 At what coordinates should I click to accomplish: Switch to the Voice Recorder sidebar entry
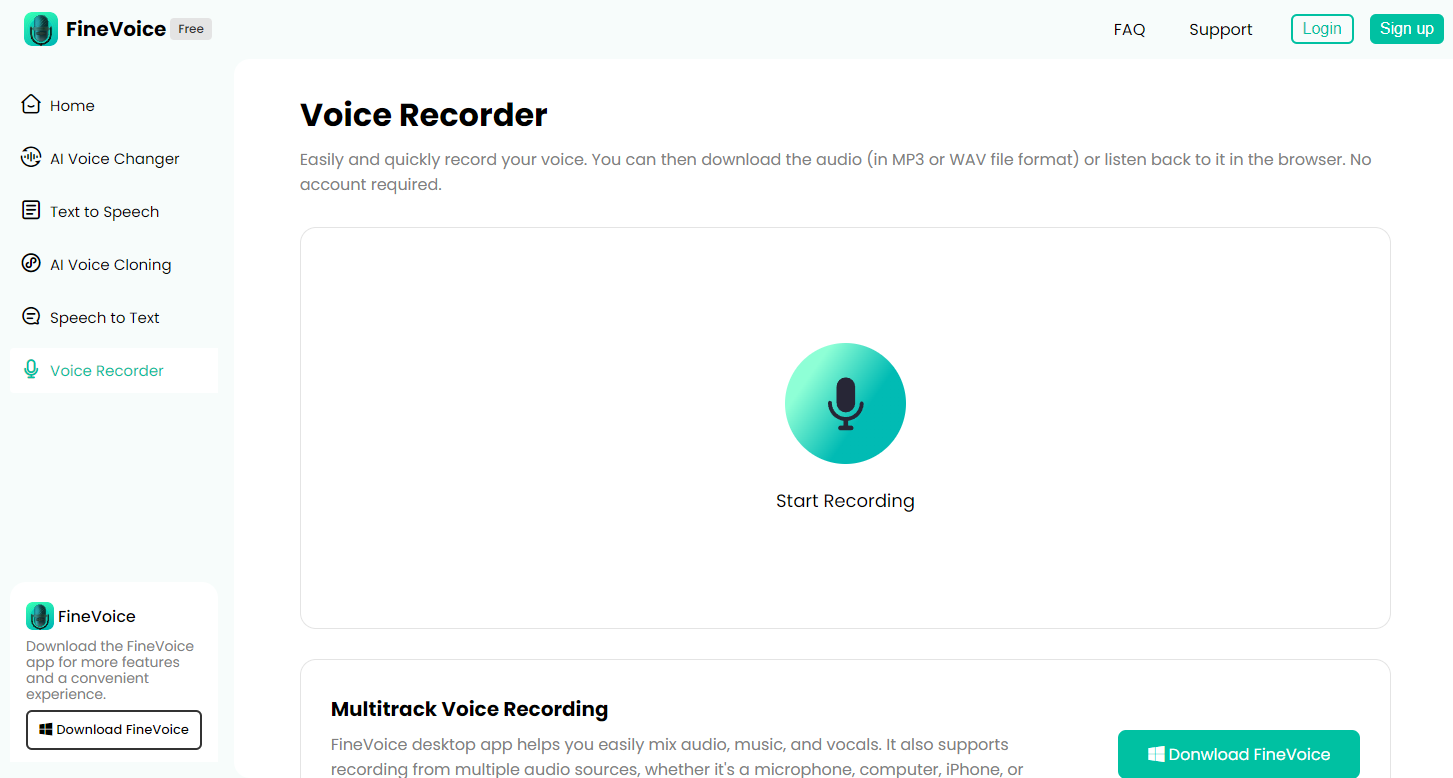[106, 370]
